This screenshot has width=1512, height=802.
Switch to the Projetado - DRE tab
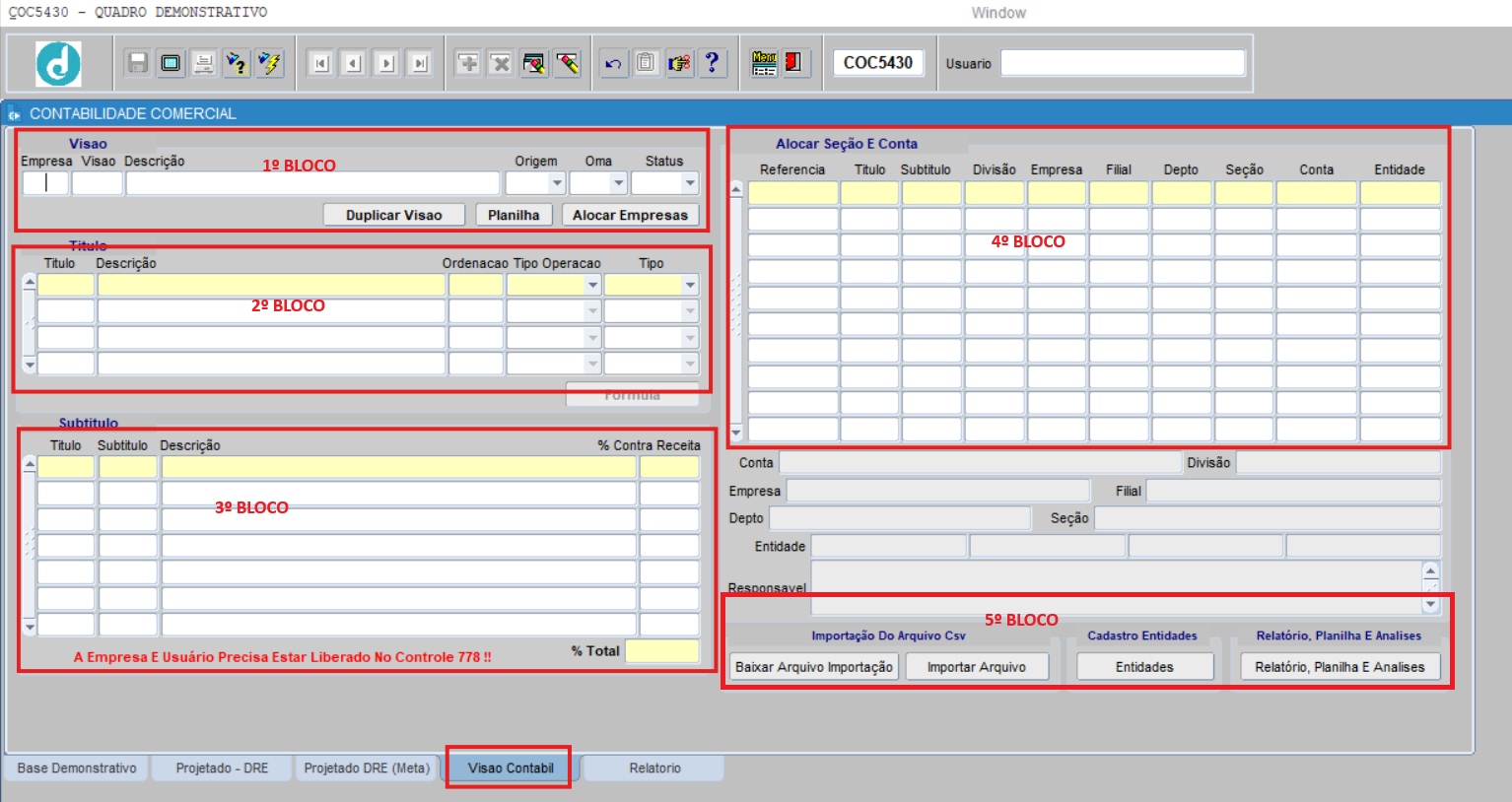222,769
